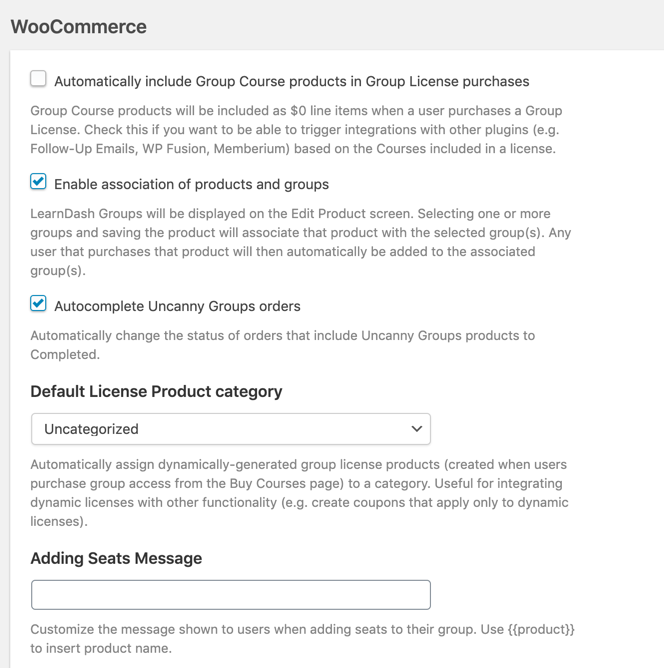Click the description about the Edit Product screen

pyautogui.click(x=290, y=214)
